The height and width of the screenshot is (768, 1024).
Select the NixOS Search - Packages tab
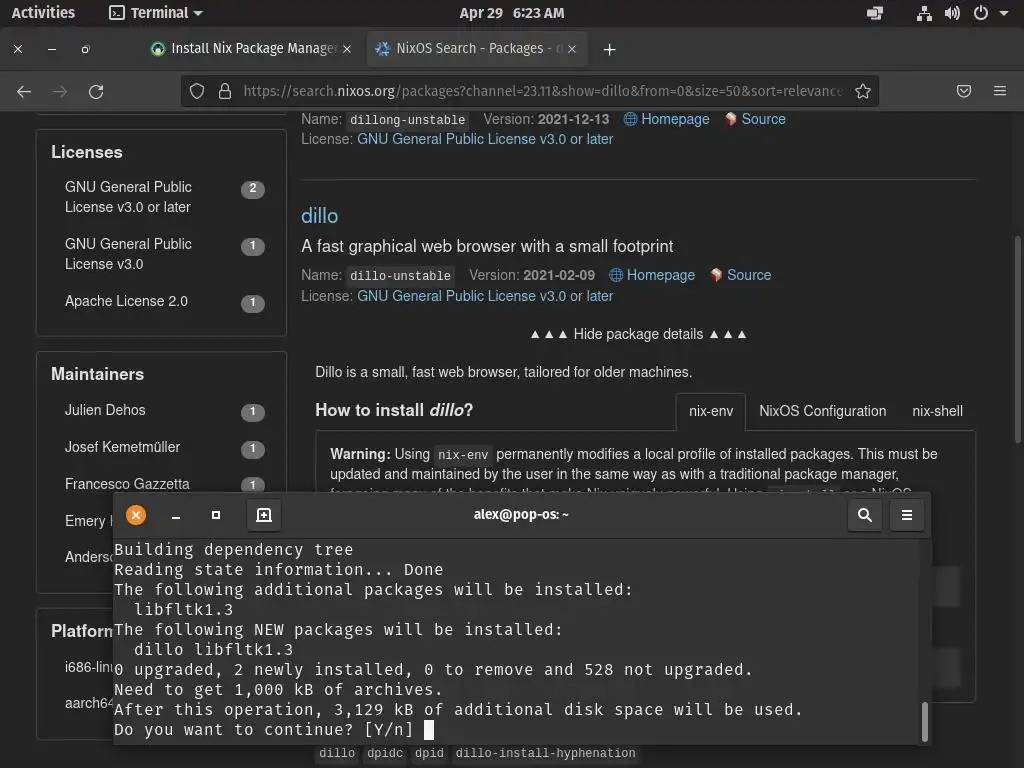click(477, 49)
